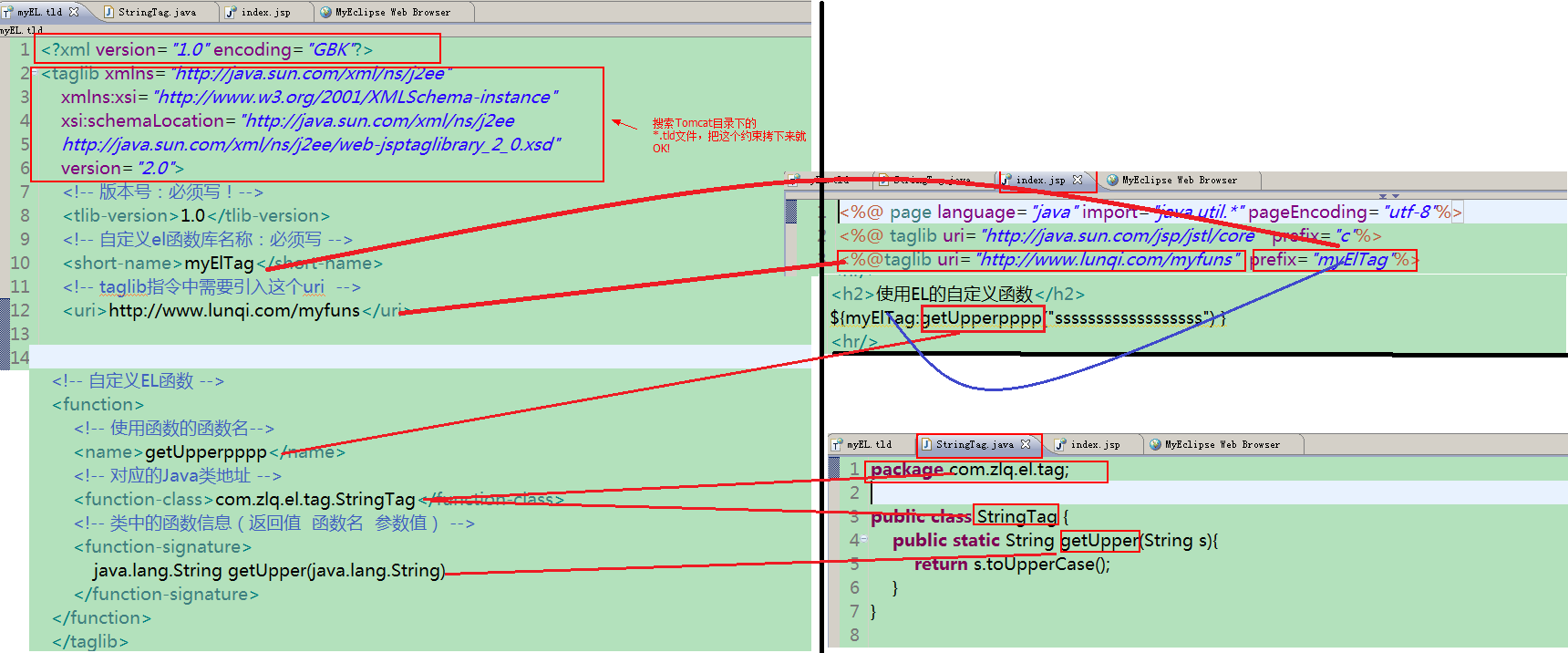Screen dimensions: 1568x653
Task: Click the page language="java" directive line in index.jsp
Action: pos(1150,212)
